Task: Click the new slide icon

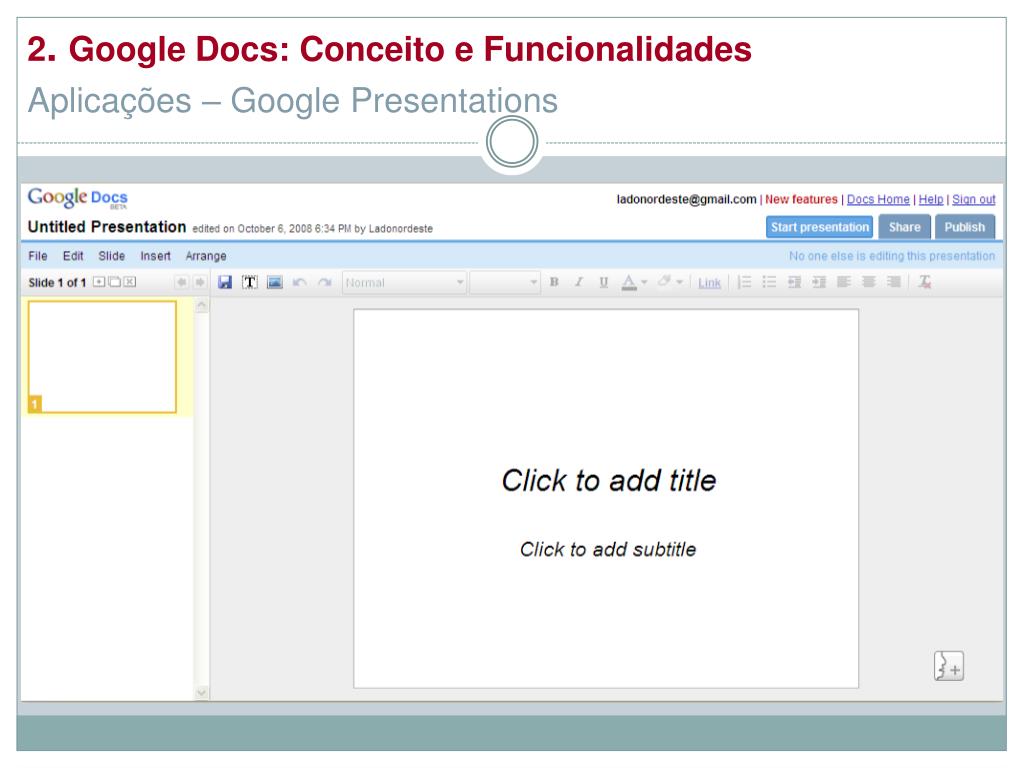Action: [99, 282]
